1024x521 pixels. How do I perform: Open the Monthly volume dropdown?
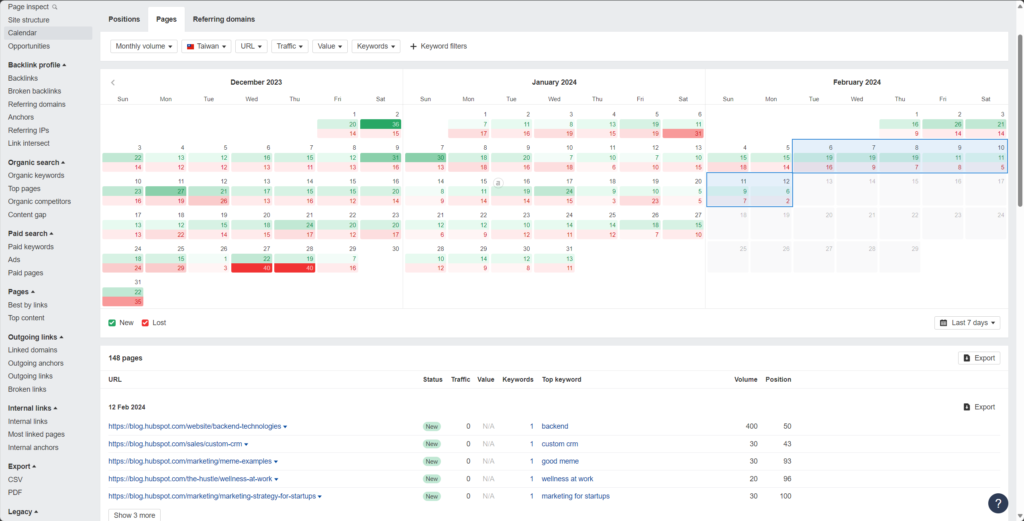(144, 46)
